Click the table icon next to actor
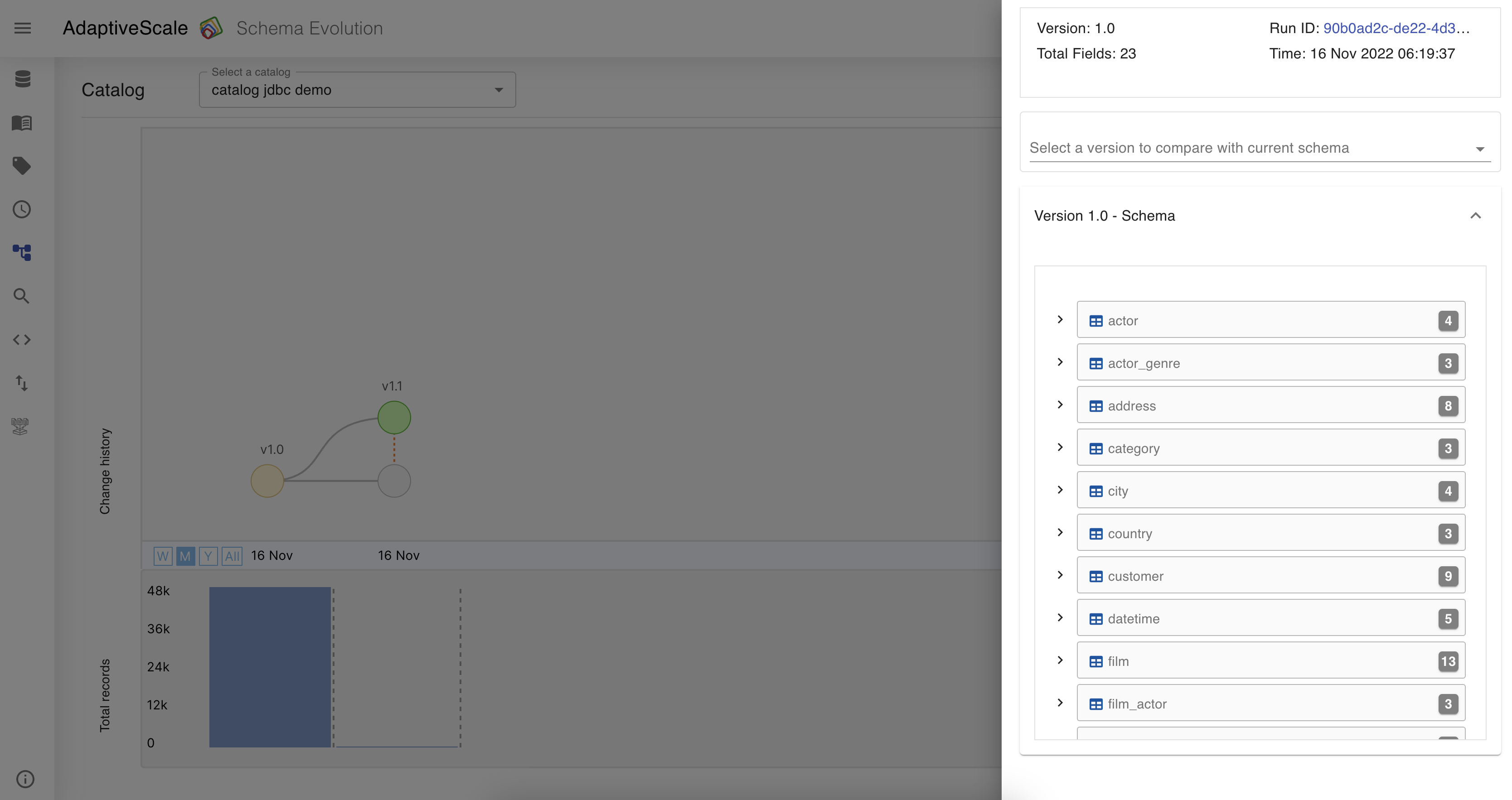 point(1096,321)
